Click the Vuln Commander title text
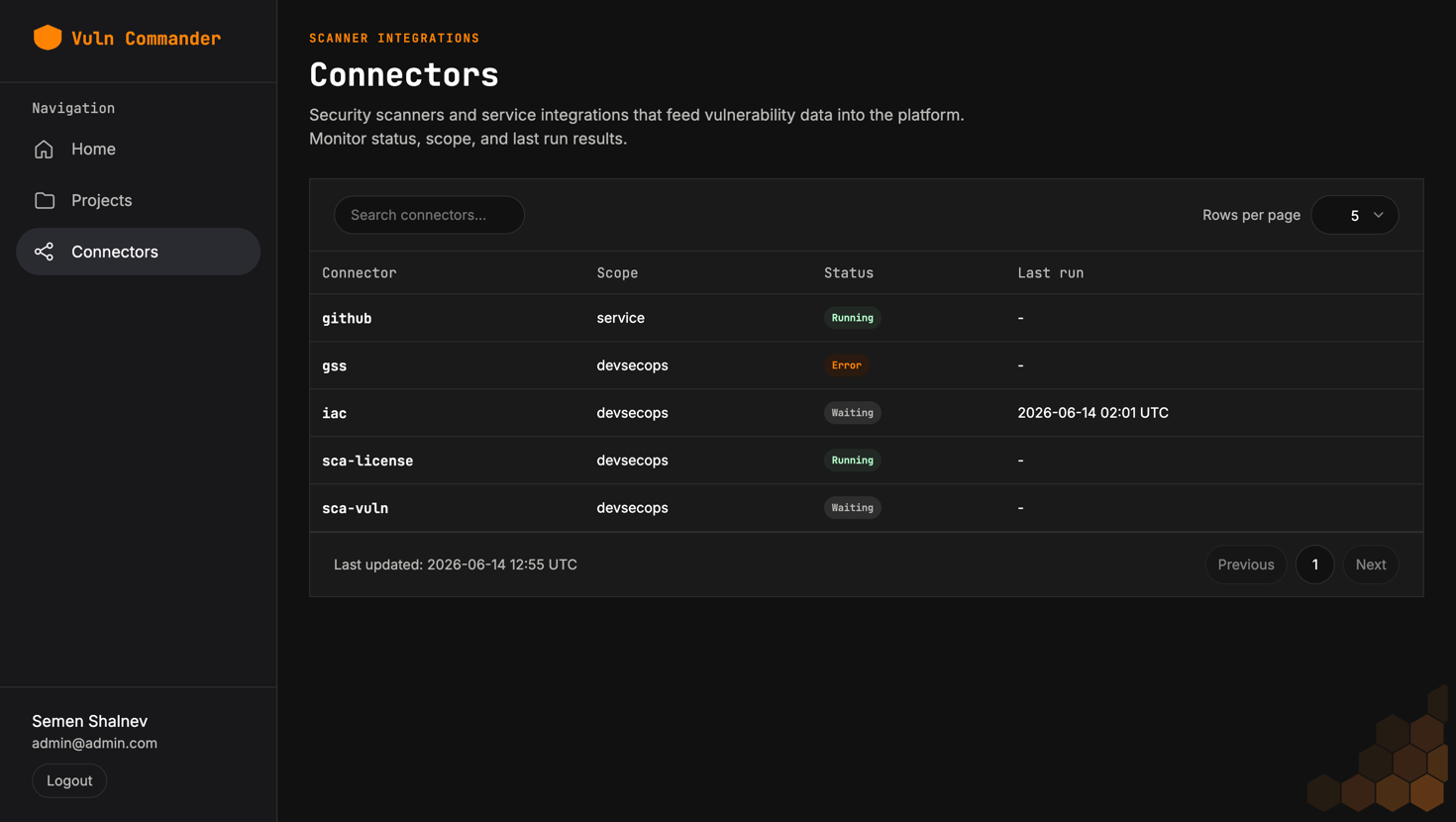Image resolution: width=1456 pixels, height=822 pixels. [146, 39]
